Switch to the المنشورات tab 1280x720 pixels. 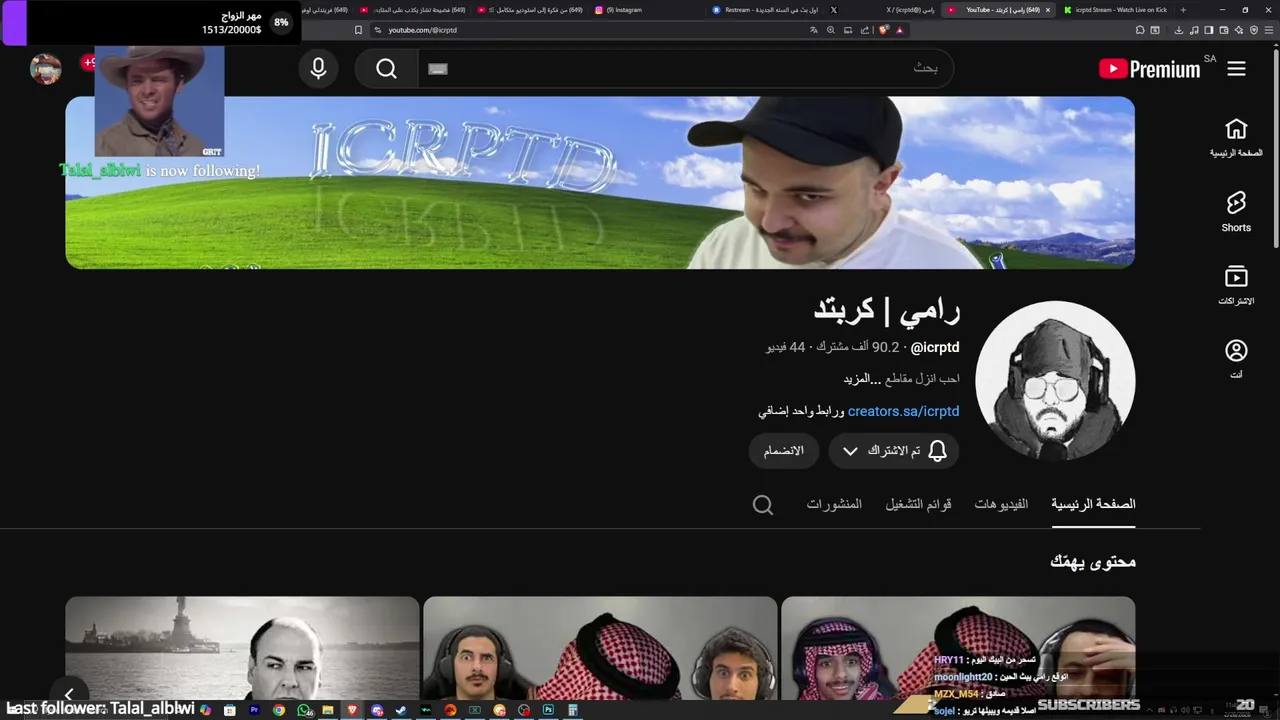[x=834, y=504]
